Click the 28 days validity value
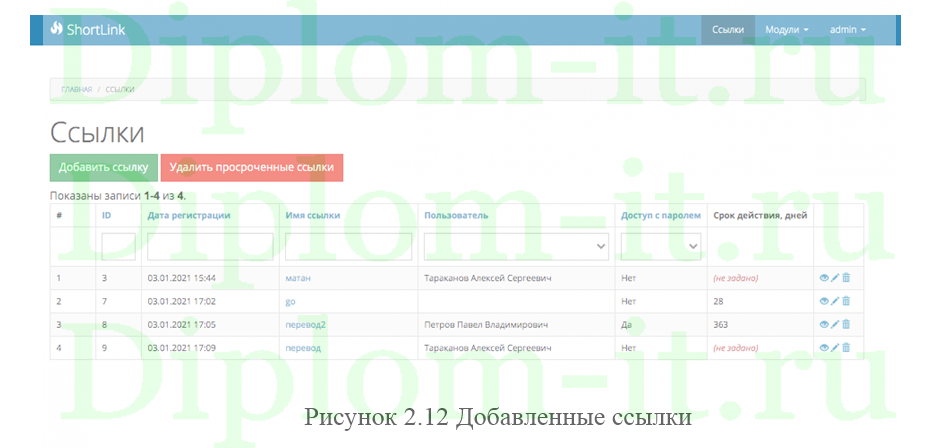This screenshot has width=932, height=448. pyautogui.click(x=718, y=301)
